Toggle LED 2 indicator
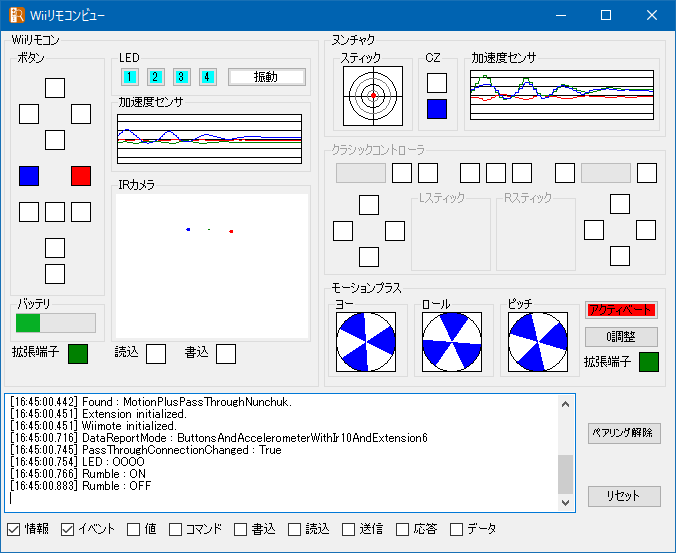The image size is (676, 553). pos(155,77)
